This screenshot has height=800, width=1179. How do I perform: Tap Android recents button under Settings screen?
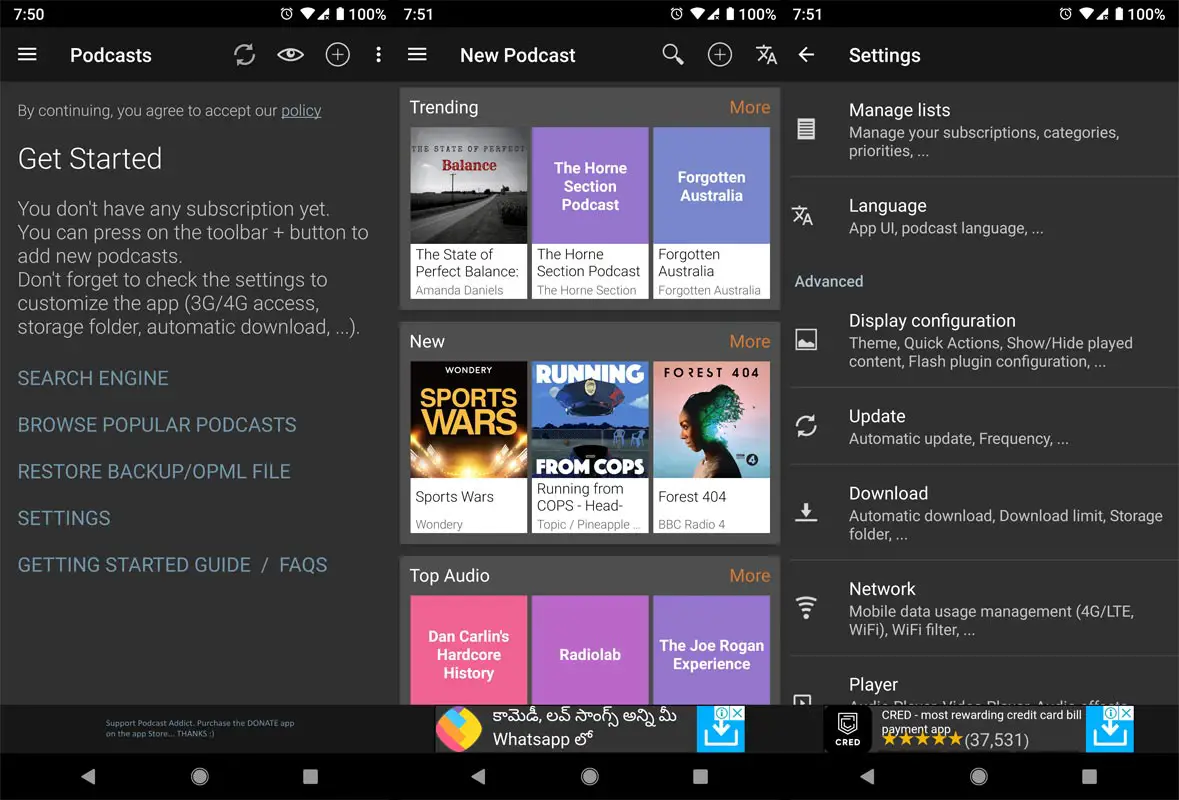click(1090, 777)
